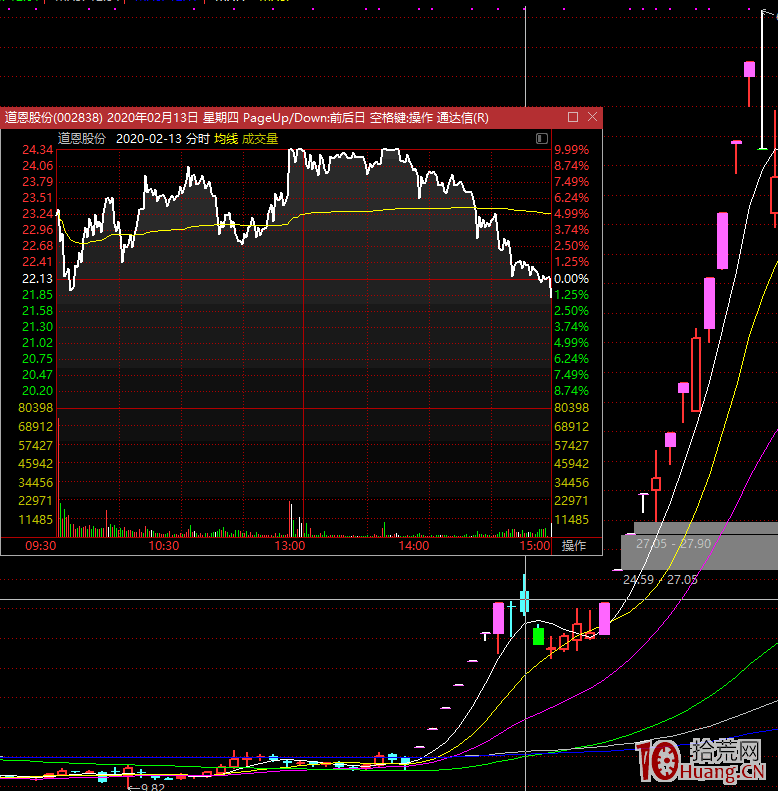Click the 24.59 - 27.05 gap label
Viewport: 778px width, 791px height.
660,580
